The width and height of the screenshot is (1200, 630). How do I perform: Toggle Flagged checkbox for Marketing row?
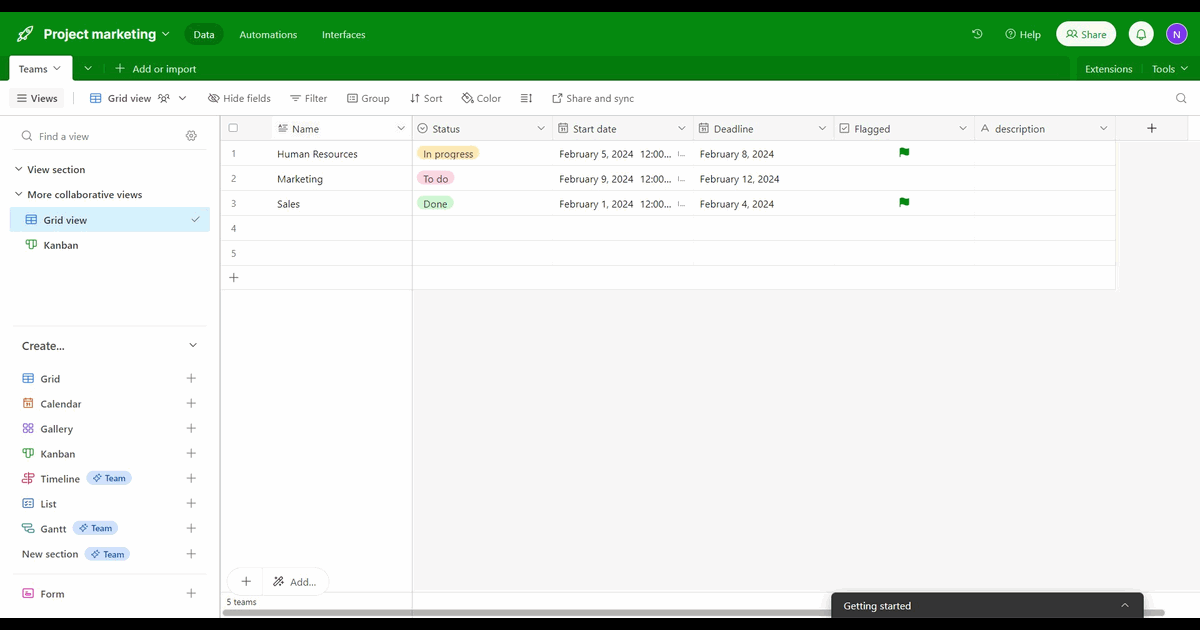point(904,179)
